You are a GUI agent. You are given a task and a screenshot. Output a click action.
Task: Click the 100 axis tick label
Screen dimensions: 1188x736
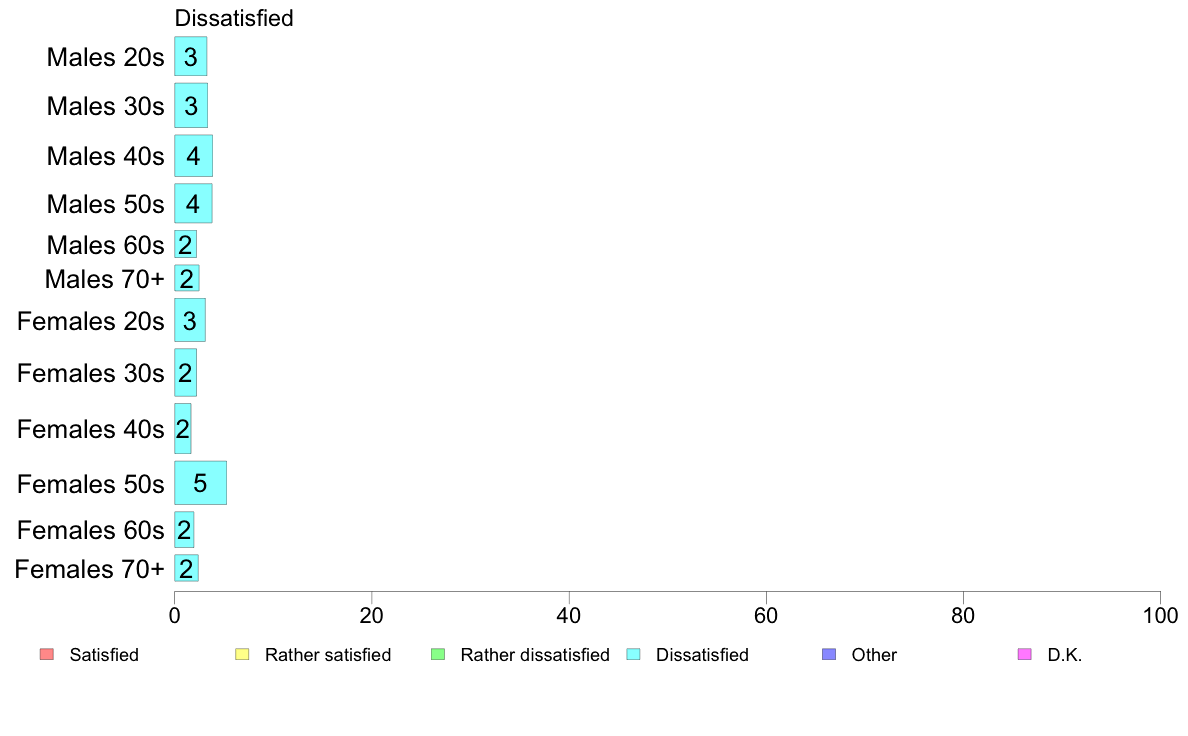[1160, 615]
